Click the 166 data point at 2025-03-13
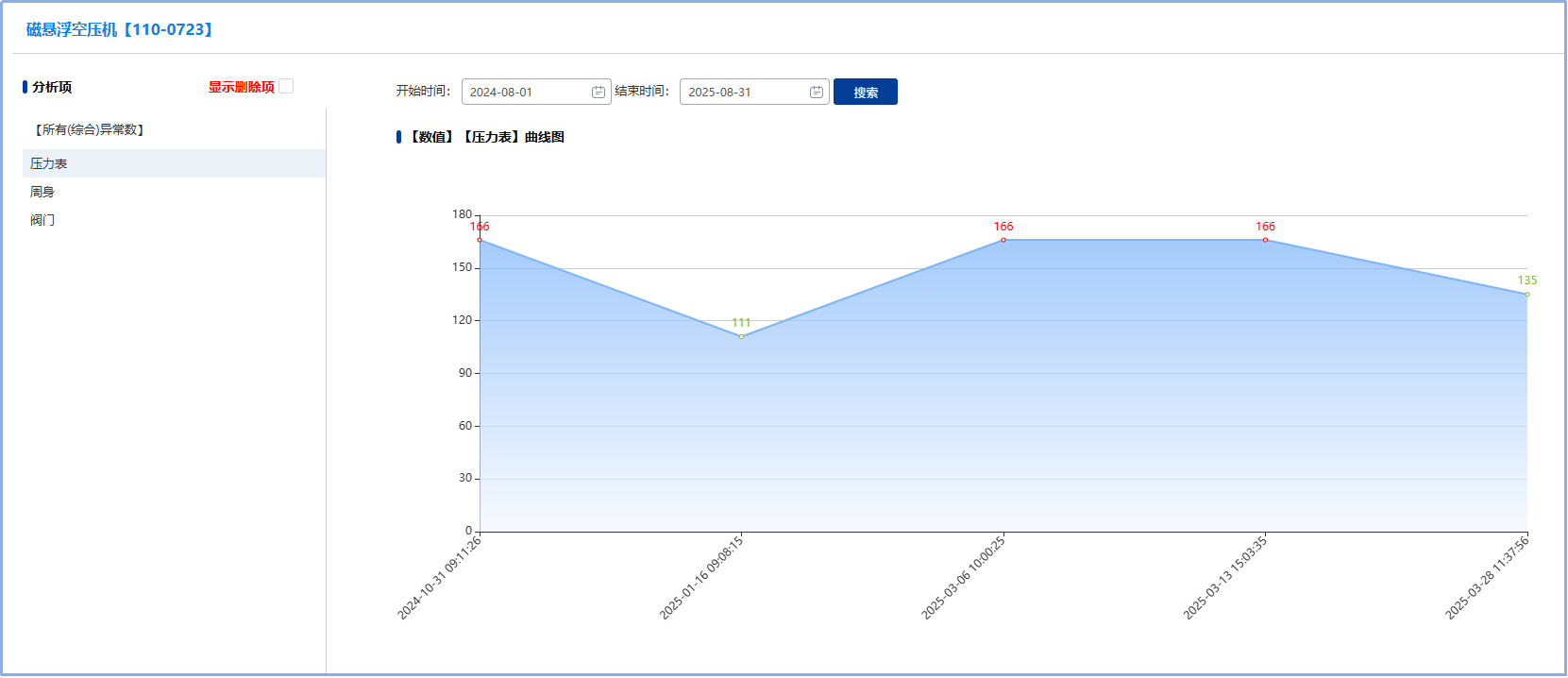The width and height of the screenshot is (1568, 678). click(x=1265, y=240)
